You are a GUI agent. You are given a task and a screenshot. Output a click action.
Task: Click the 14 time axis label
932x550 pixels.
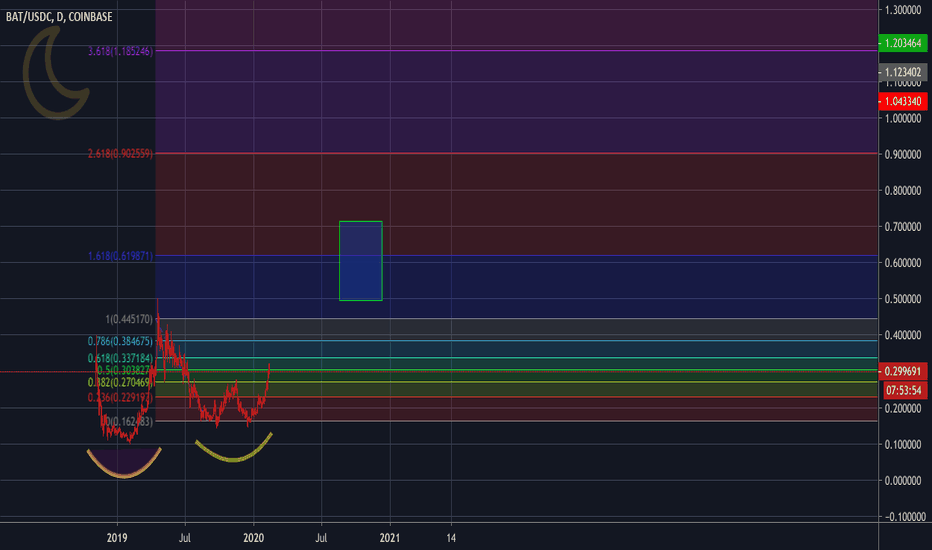click(451, 538)
